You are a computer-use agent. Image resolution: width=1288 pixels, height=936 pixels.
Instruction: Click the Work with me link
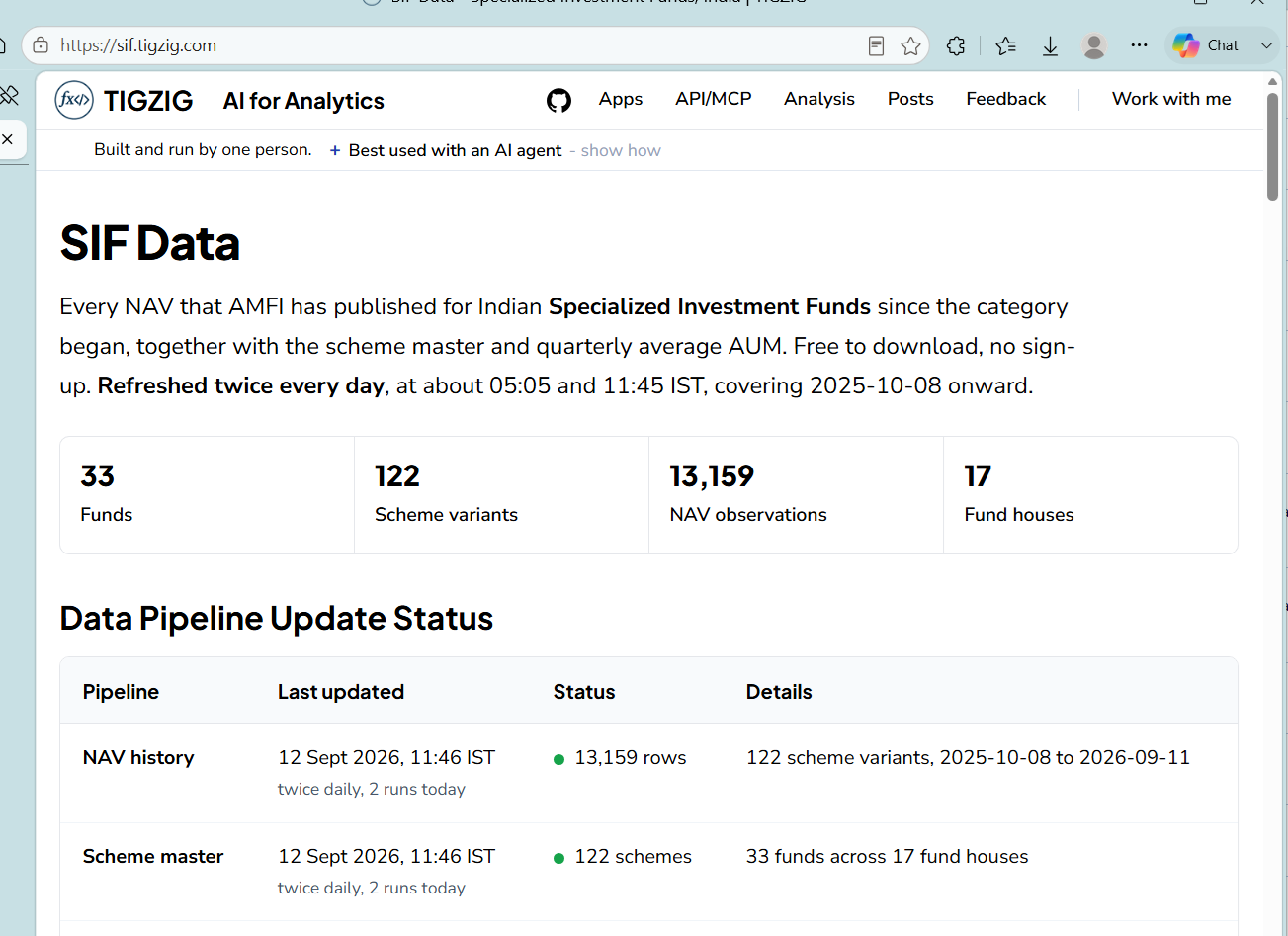click(x=1171, y=99)
